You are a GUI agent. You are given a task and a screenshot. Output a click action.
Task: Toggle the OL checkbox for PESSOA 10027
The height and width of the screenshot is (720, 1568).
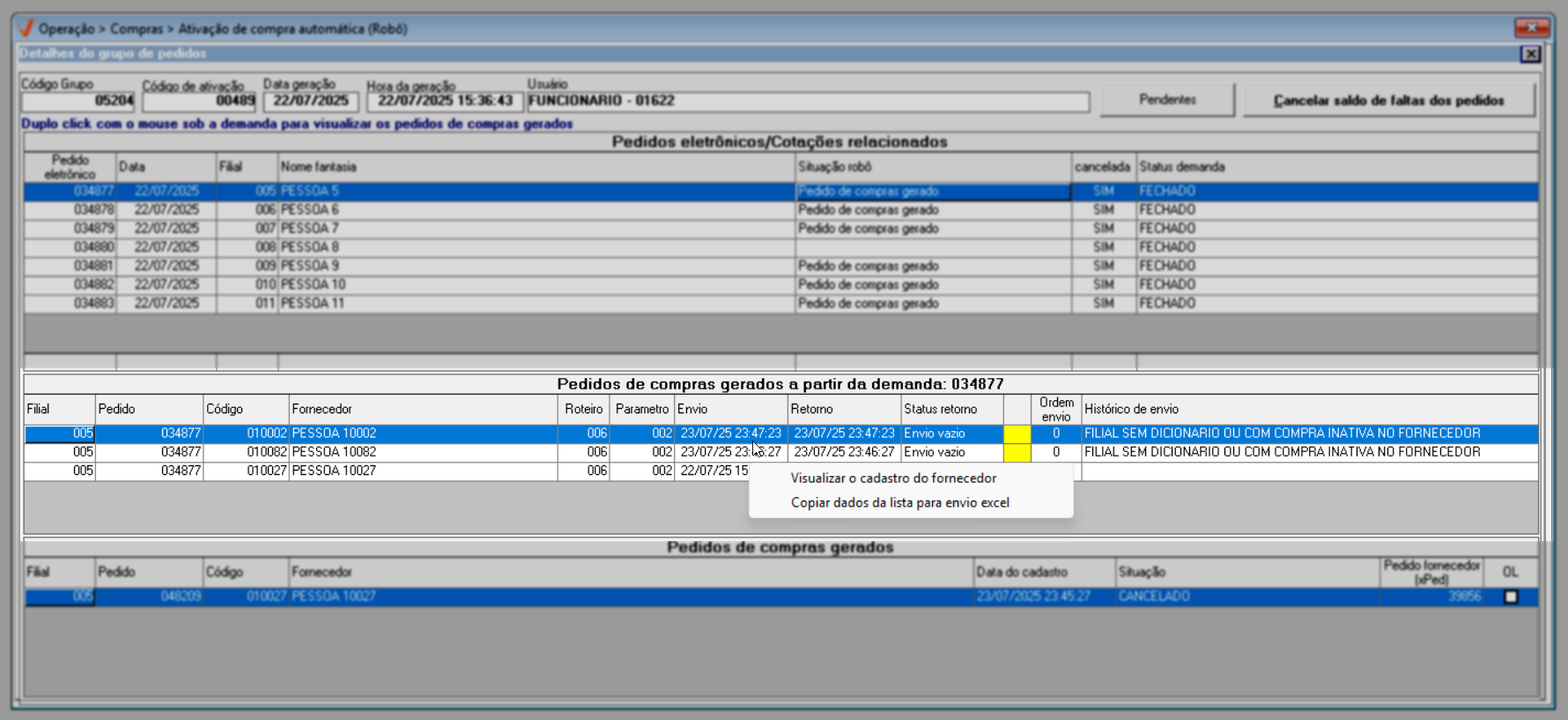1511,597
